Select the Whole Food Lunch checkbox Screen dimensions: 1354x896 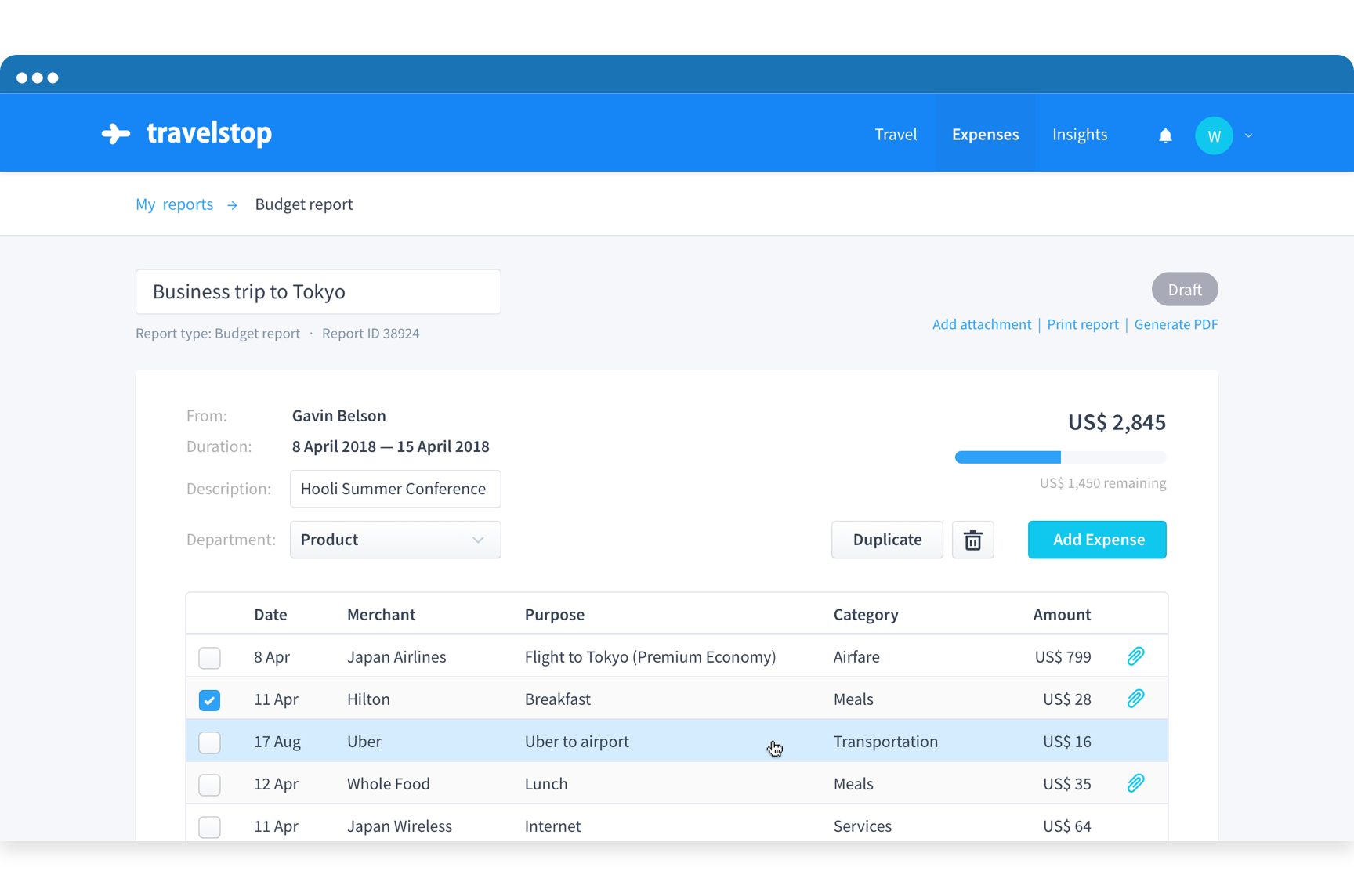[209, 785]
